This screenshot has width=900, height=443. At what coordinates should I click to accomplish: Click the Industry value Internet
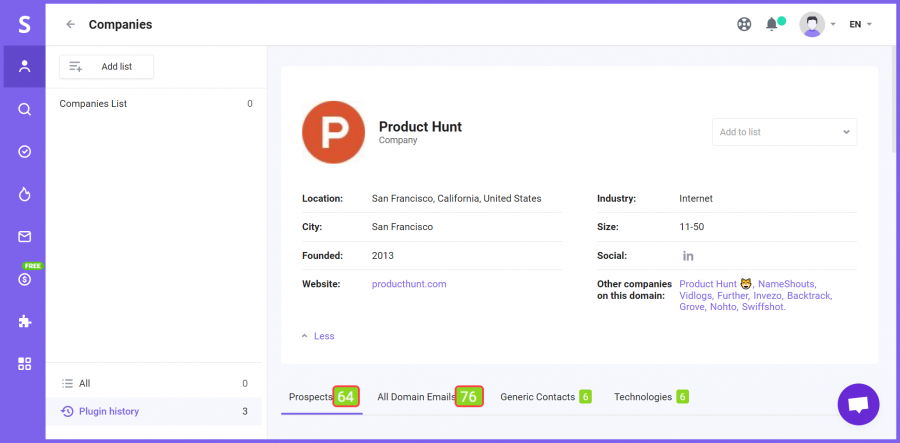696,199
